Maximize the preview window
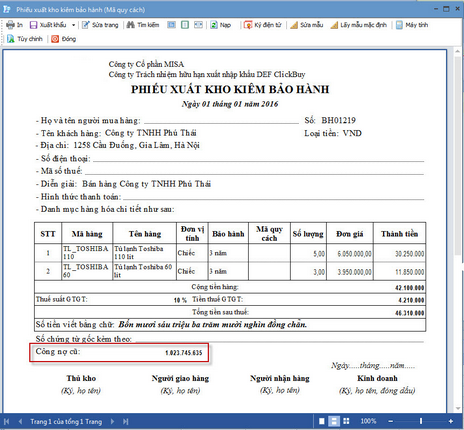The width and height of the screenshot is (464, 430). tap(446, 9)
